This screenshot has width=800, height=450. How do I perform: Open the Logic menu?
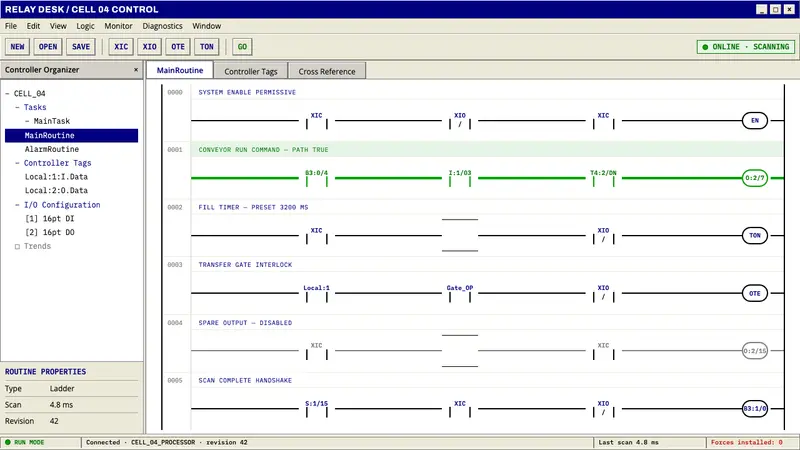(85, 26)
